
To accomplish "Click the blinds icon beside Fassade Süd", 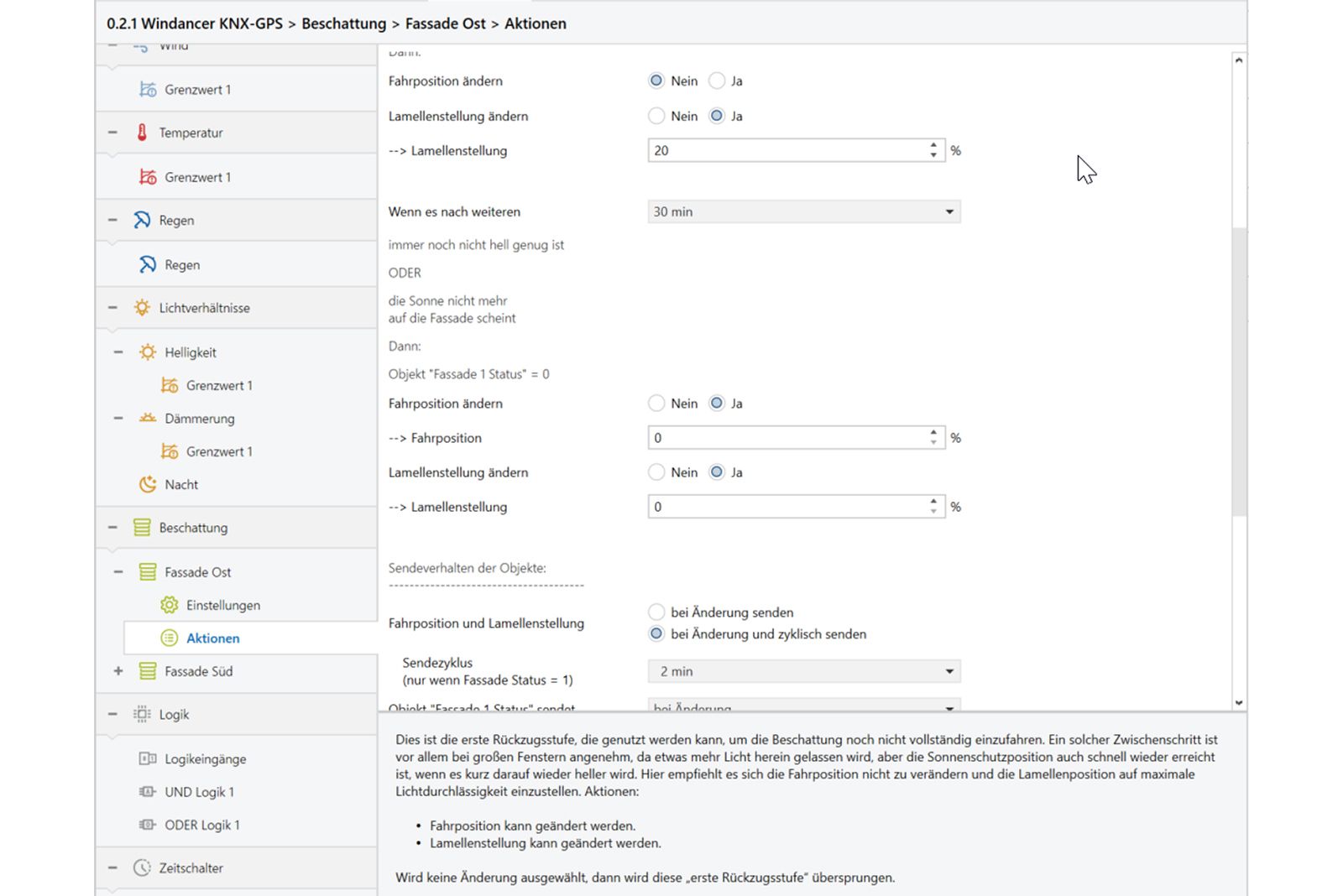I will click(148, 671).
